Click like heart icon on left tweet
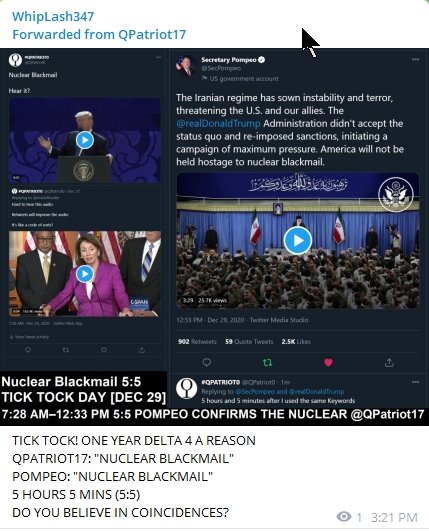Image resolution: width=429 pixels, height=531 pixels. click(x=104, y=350)
